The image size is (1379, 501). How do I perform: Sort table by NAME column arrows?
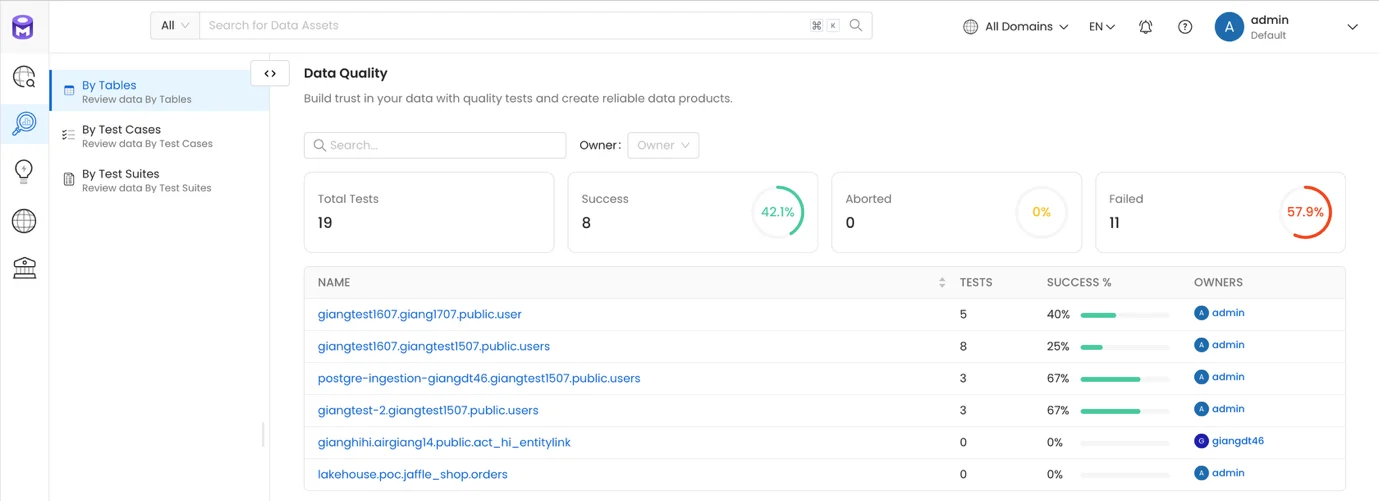(x=942, y=283)
